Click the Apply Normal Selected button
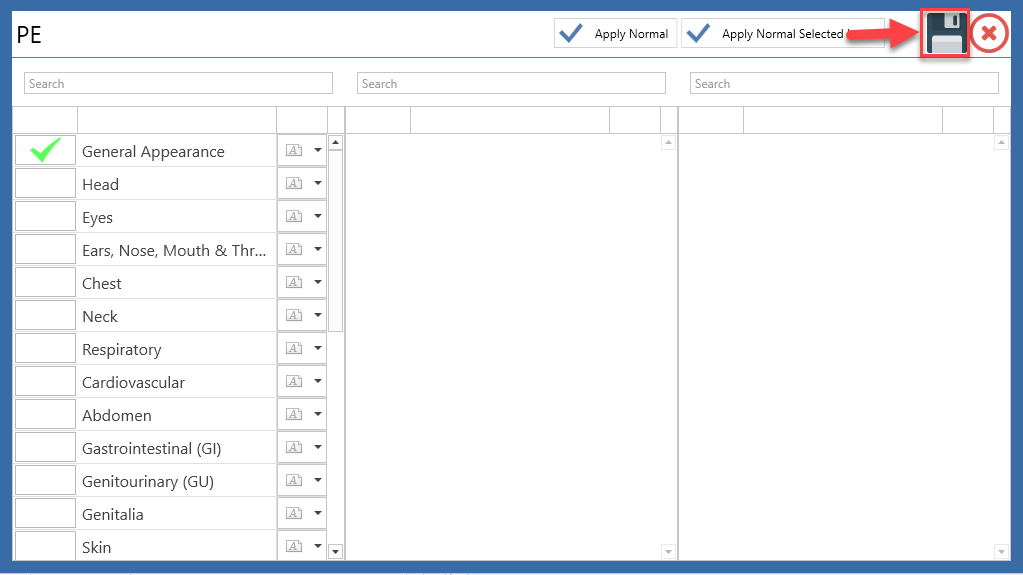This screenshot has height=575, width=1023. click(x=782, y=33)
